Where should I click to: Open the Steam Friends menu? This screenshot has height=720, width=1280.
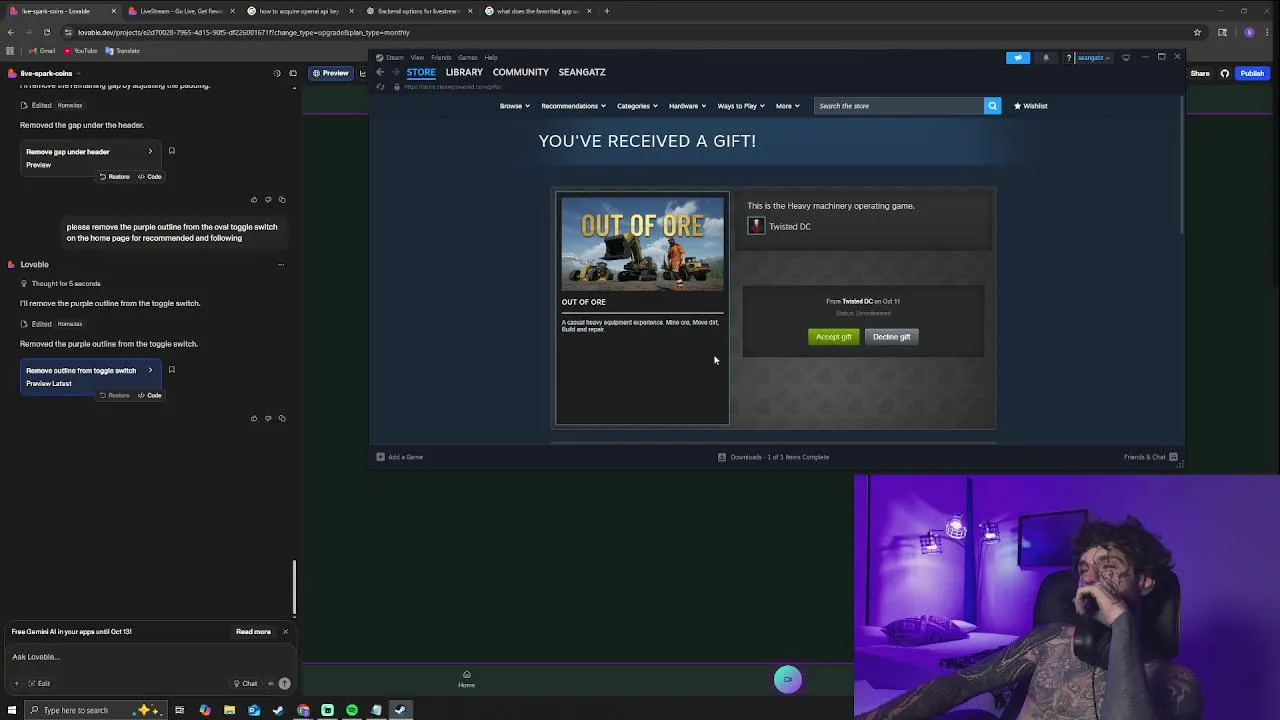tap(441, 57)
